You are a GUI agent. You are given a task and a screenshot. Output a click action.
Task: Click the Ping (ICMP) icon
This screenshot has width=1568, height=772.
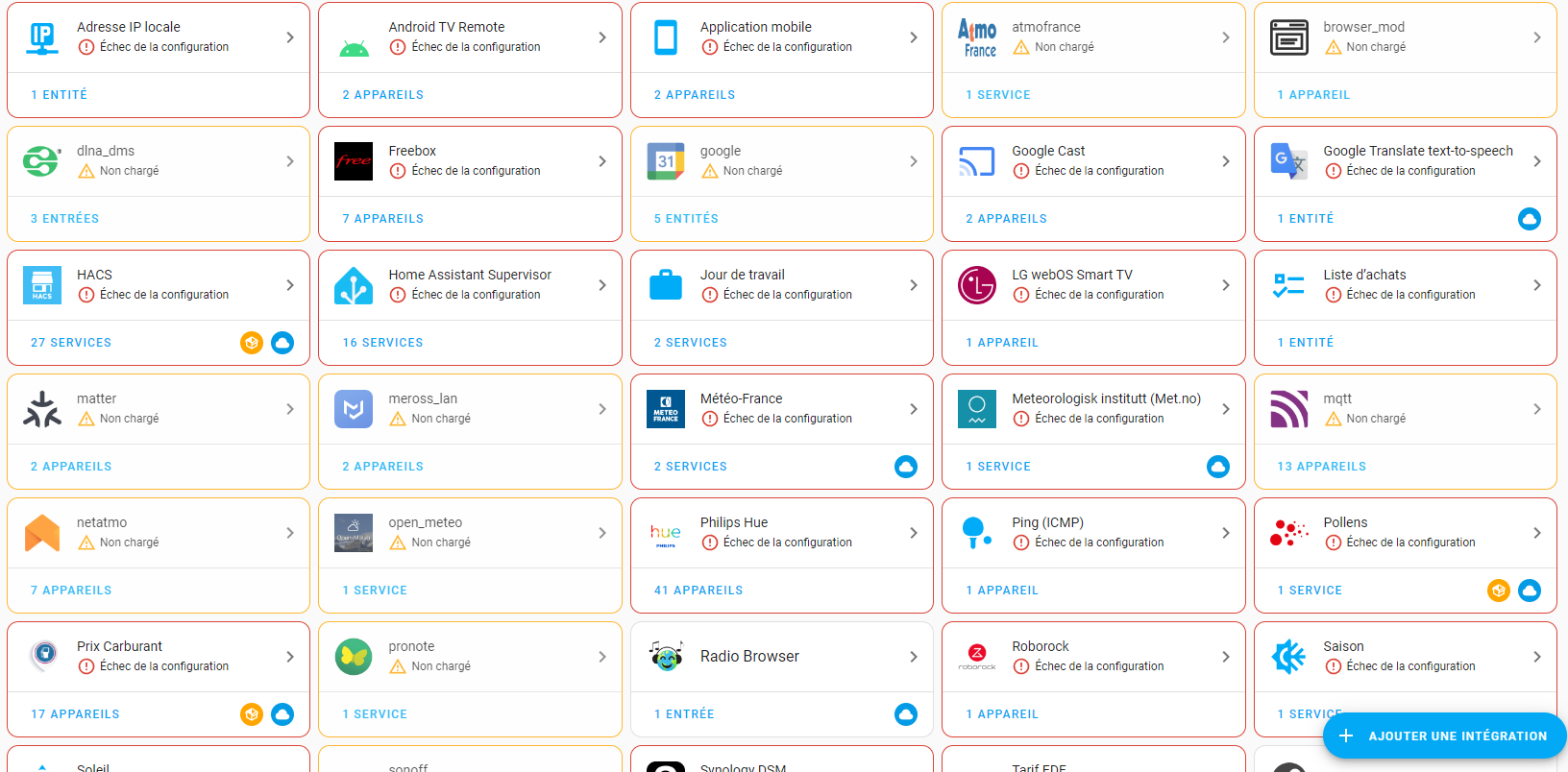(x=977, y=533)
